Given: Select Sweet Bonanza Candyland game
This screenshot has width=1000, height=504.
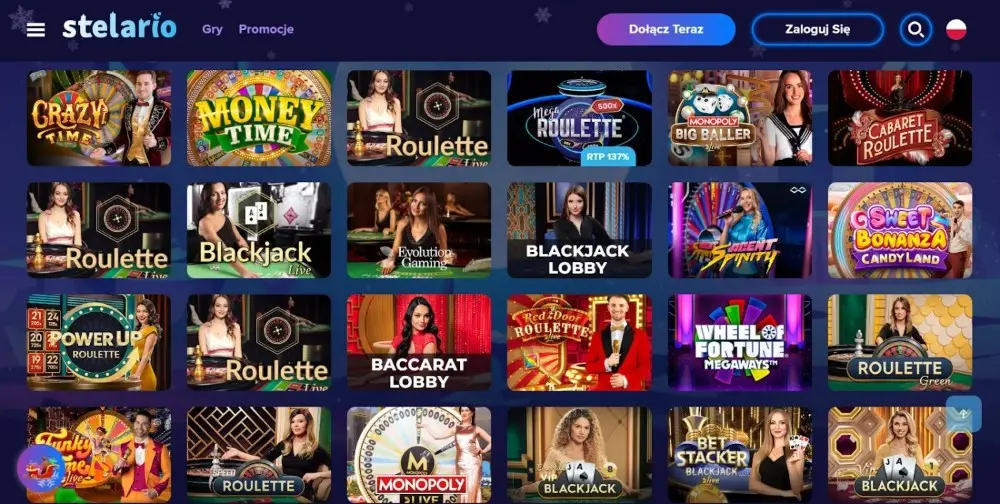Looking at the screenshot, I should (900, 230).
